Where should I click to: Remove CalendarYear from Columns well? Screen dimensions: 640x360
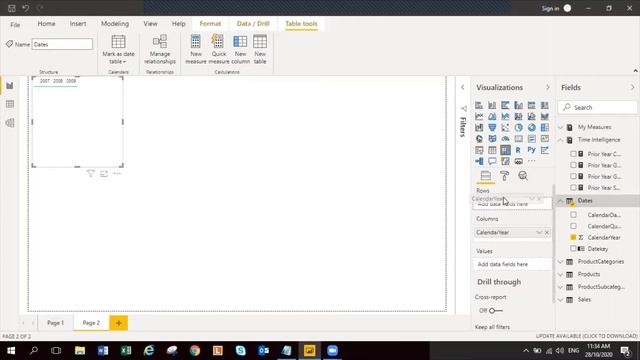[547, 233]
